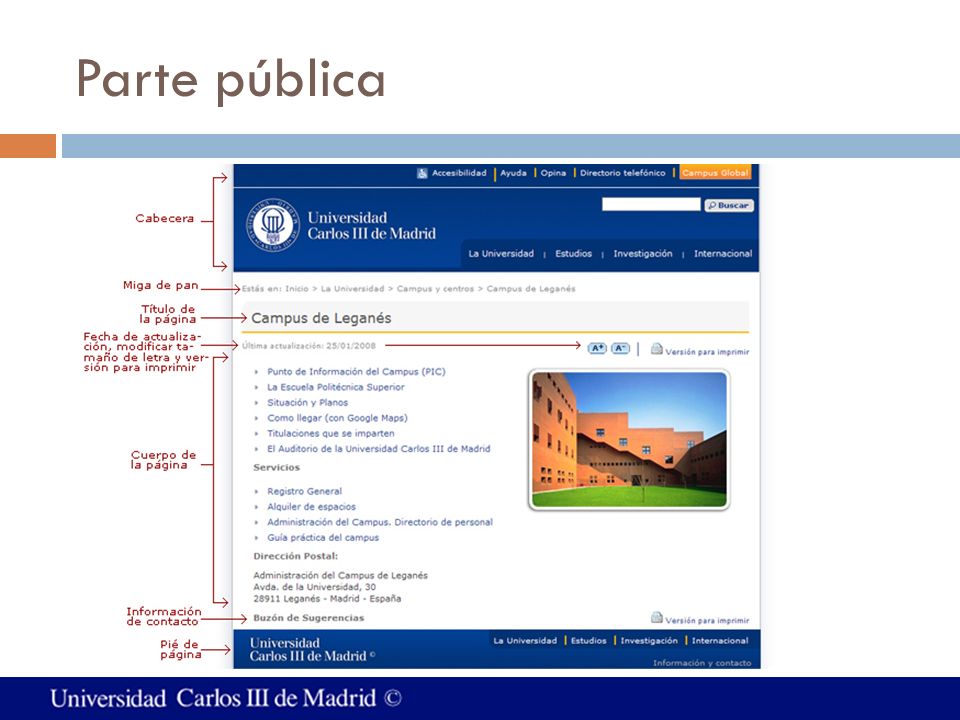
Task: Open La Universidad menu in header
Action: pyautogui.click(x=501, y=253)
